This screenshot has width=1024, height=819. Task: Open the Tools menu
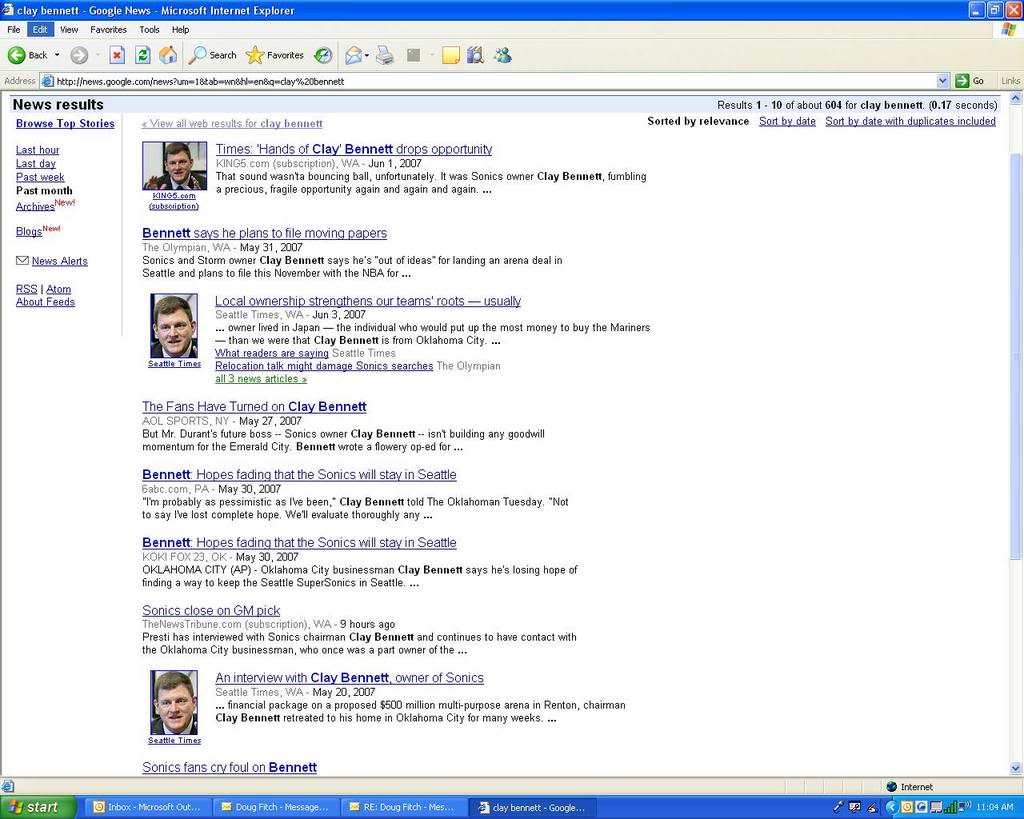[149, 30]
